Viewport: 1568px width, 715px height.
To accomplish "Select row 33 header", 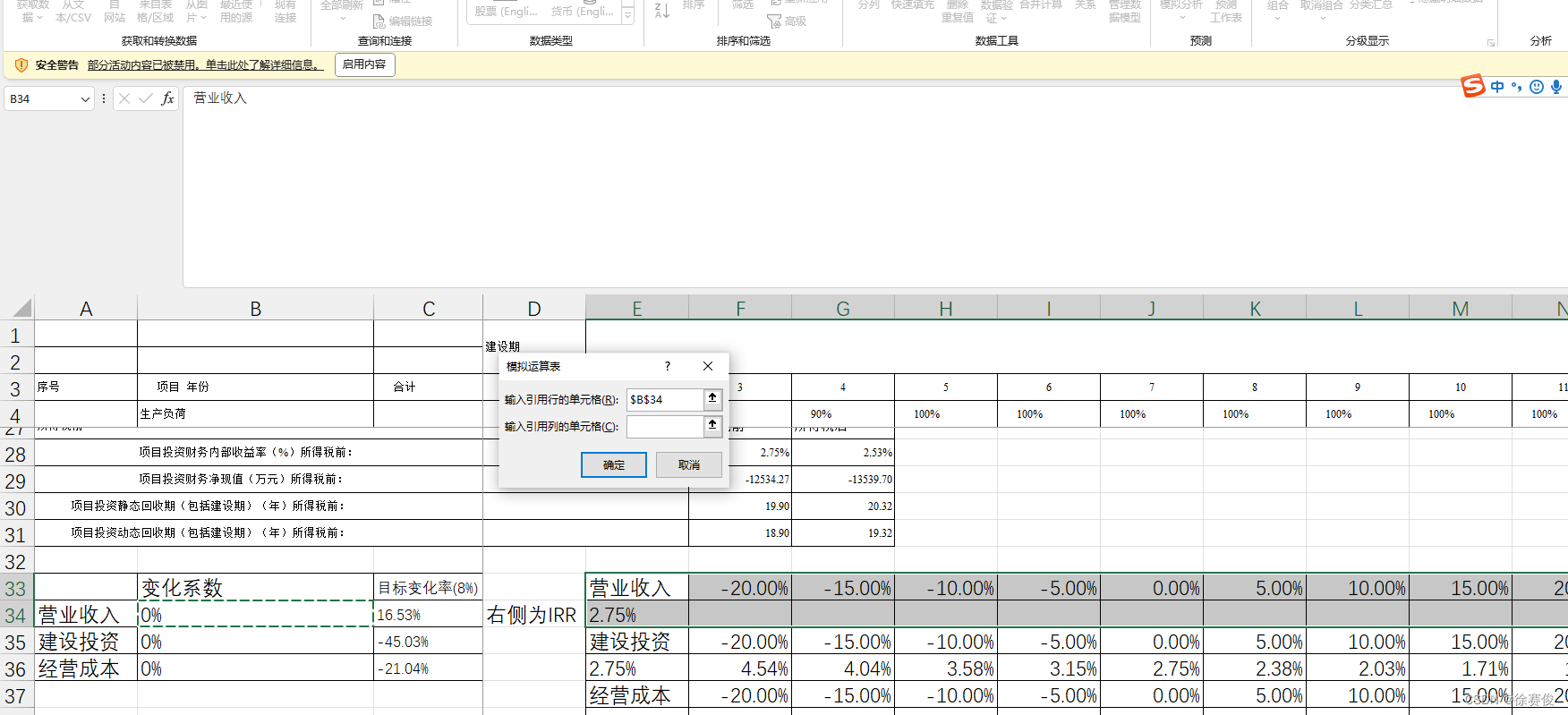I will [x=16, y=588].
